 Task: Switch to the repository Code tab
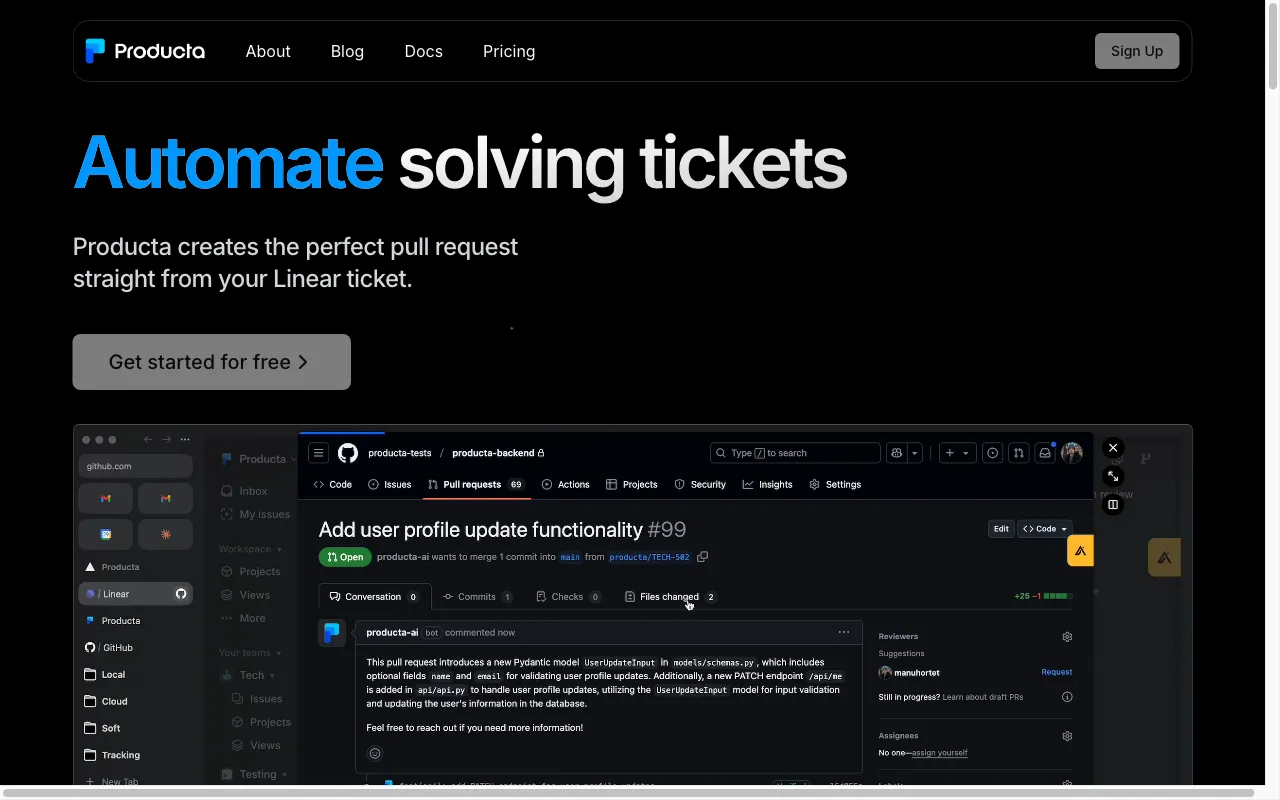[x=333, y=484]
